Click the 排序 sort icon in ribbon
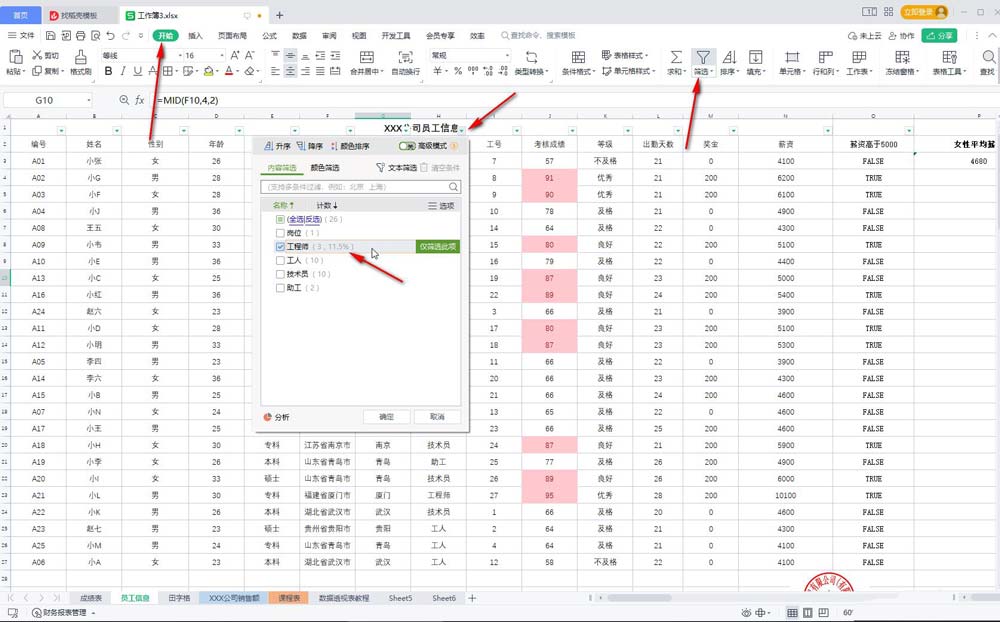The height and width of the screenshot is (622, 1000). coord(729,57)
